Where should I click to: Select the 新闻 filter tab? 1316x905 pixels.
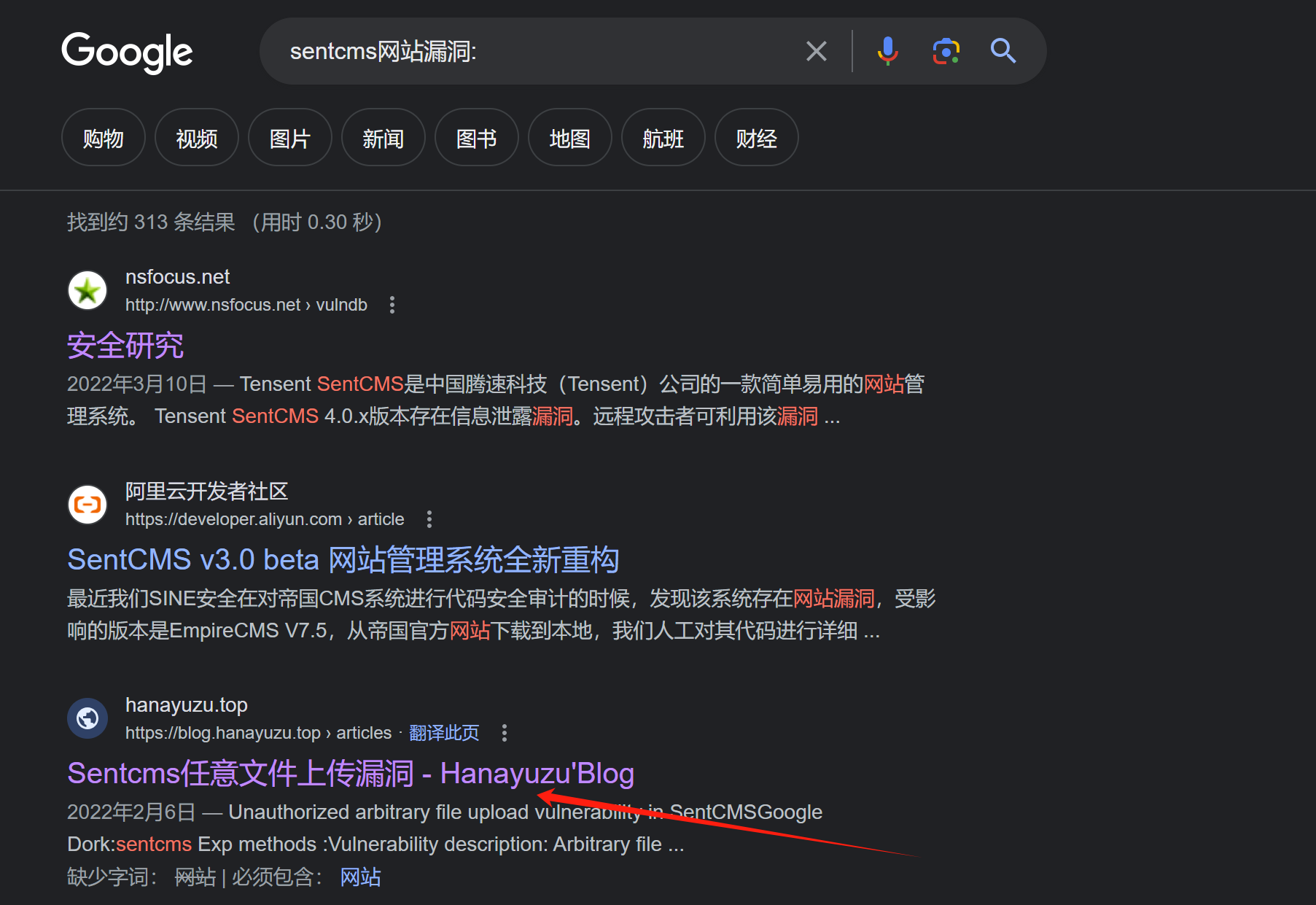pos(383,138)
